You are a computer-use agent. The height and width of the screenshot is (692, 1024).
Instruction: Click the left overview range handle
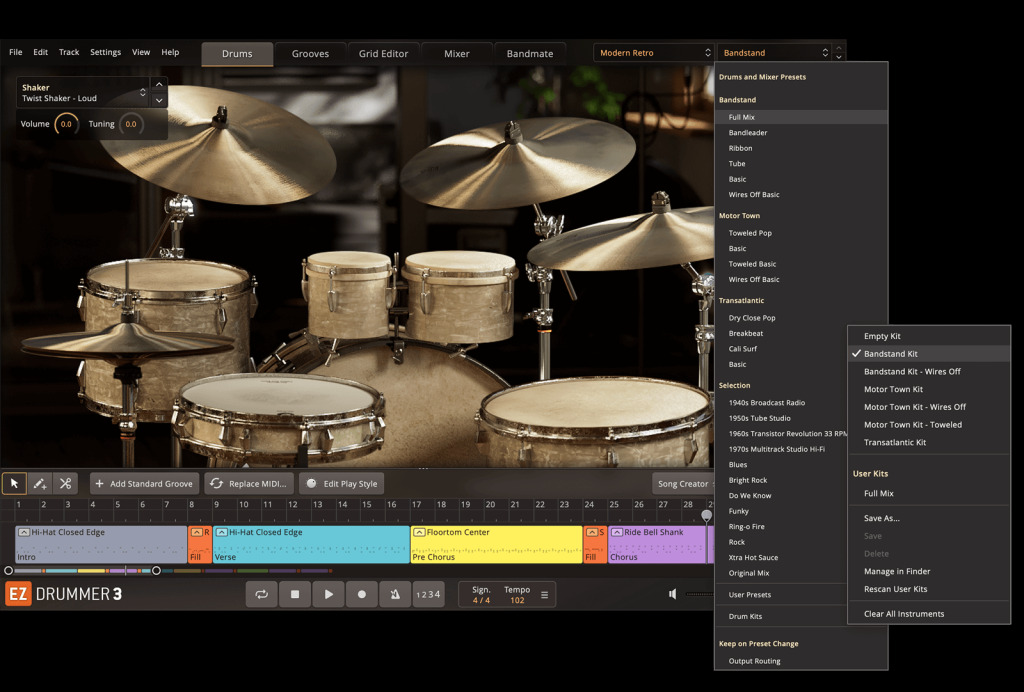coord(8,571)
